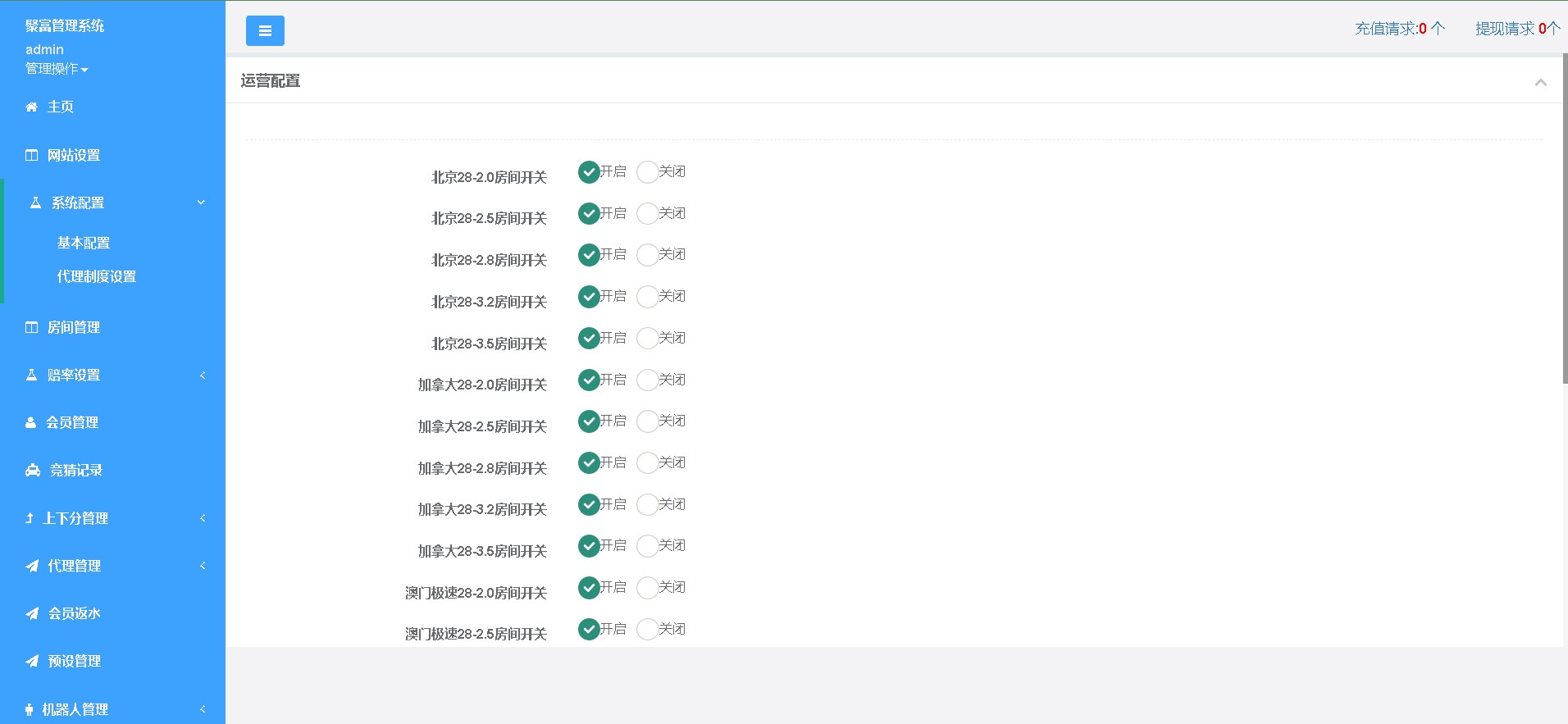Image resolution: width=1568 pixels, height=724 pixels.
Task: Collapse the 运营配置 panel with chevron
Action: (x=1540, y=82)
